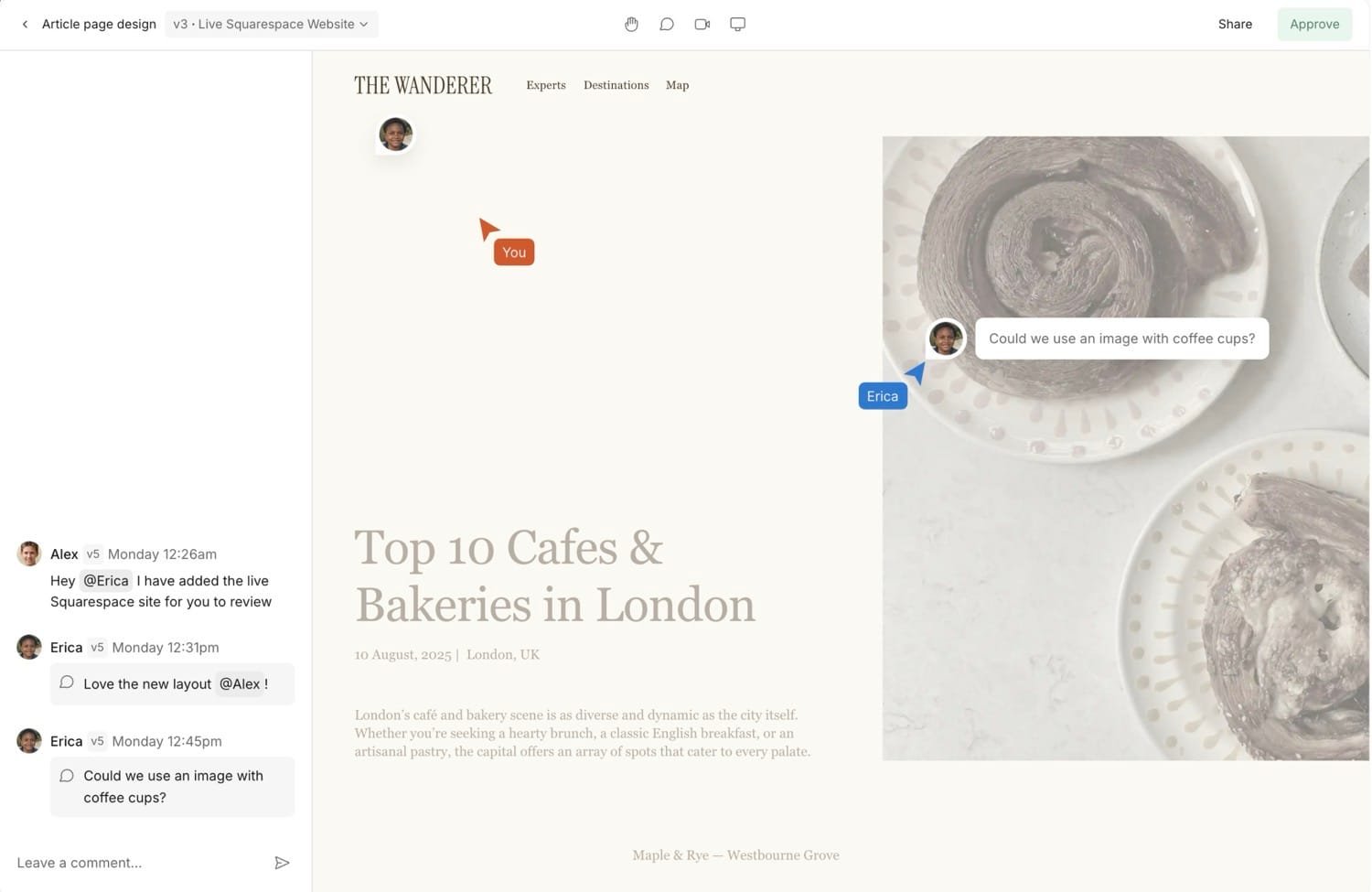Click the Share button
This screenshot has width=1372, height=892.
tap(1234, 25)
